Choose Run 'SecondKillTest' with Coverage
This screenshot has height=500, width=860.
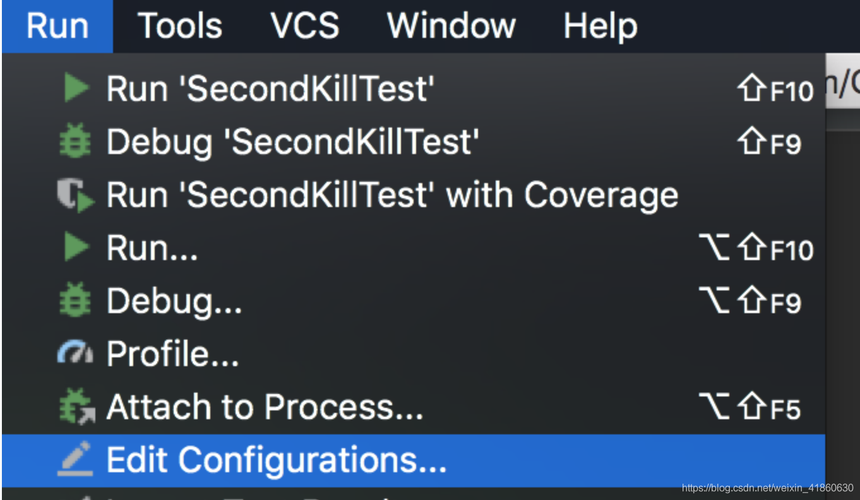(x=414, y=195)
